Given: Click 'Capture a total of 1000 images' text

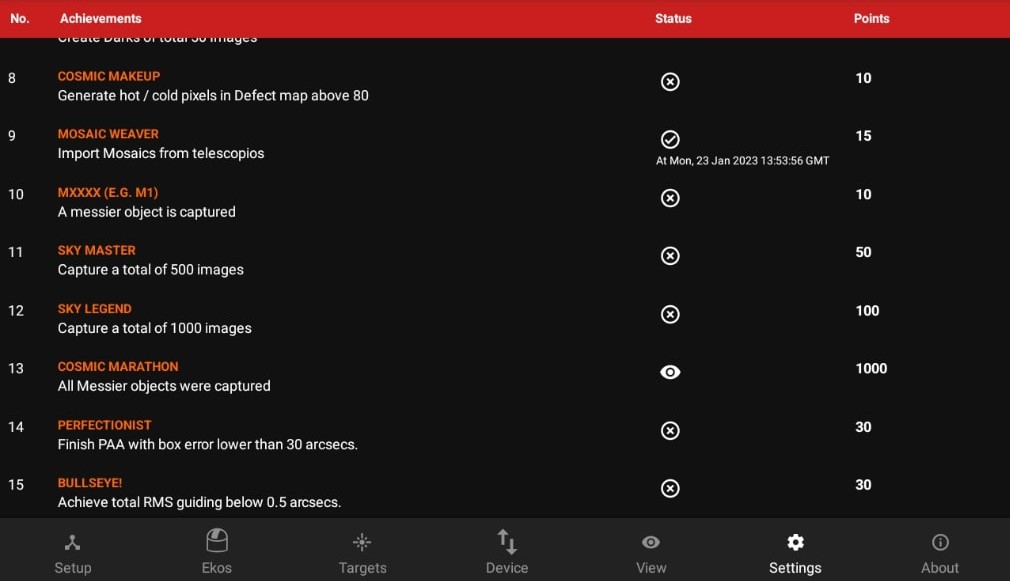Looking at the screenshot, I should coord(155,328).
